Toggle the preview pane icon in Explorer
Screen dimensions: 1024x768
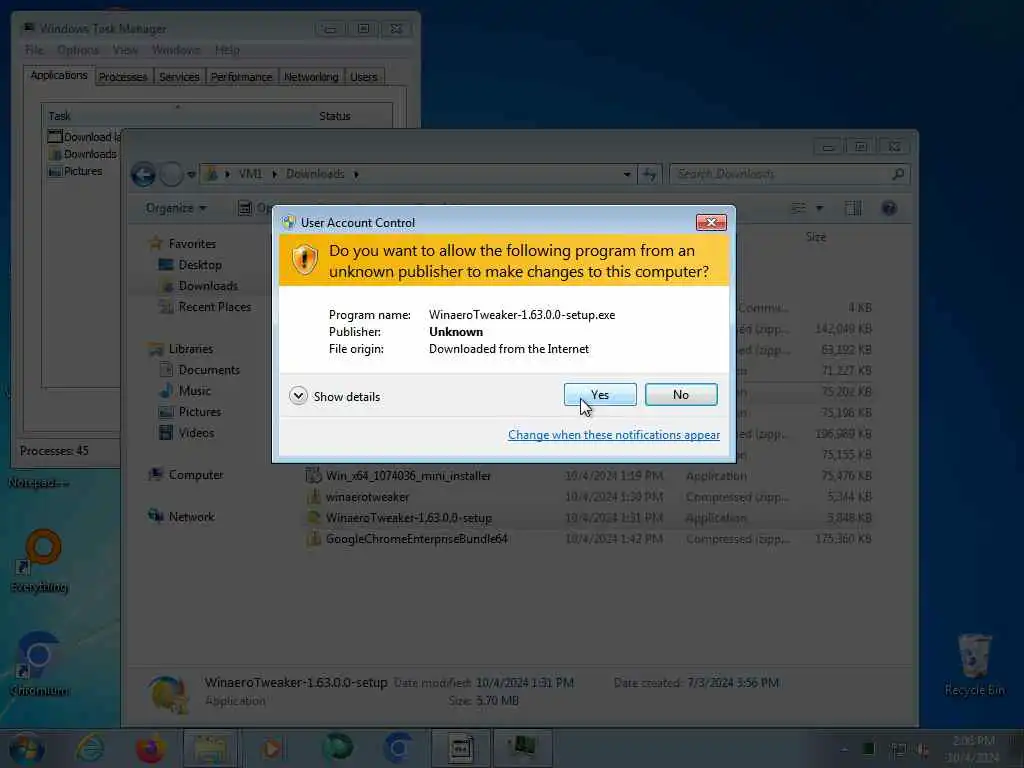click(853, 208)
